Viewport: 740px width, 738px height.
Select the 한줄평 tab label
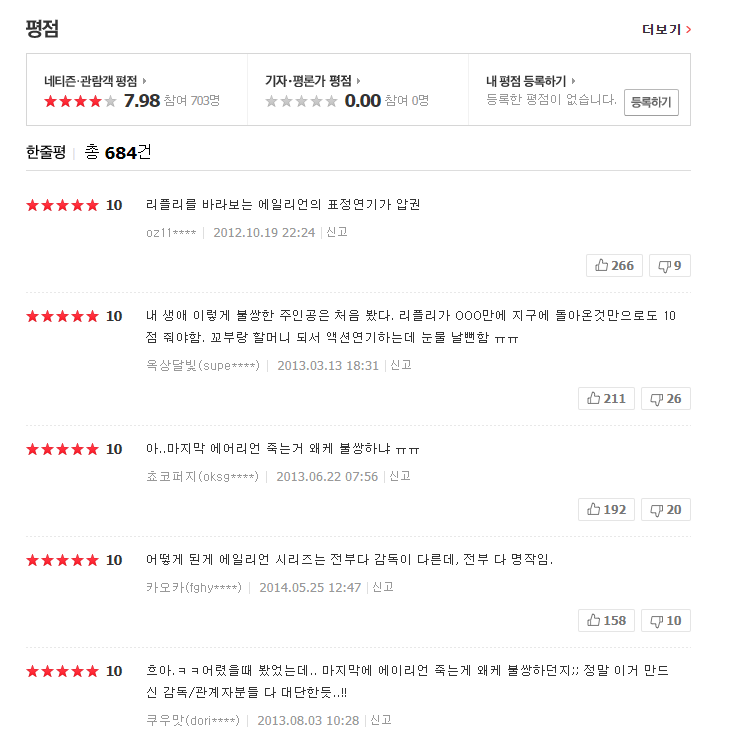click(45, 152)
